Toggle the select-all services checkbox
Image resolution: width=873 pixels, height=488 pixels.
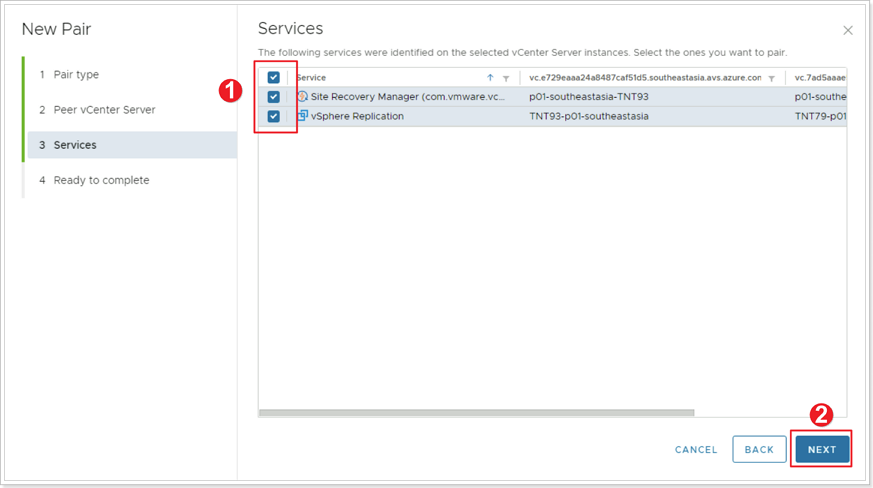273,77
